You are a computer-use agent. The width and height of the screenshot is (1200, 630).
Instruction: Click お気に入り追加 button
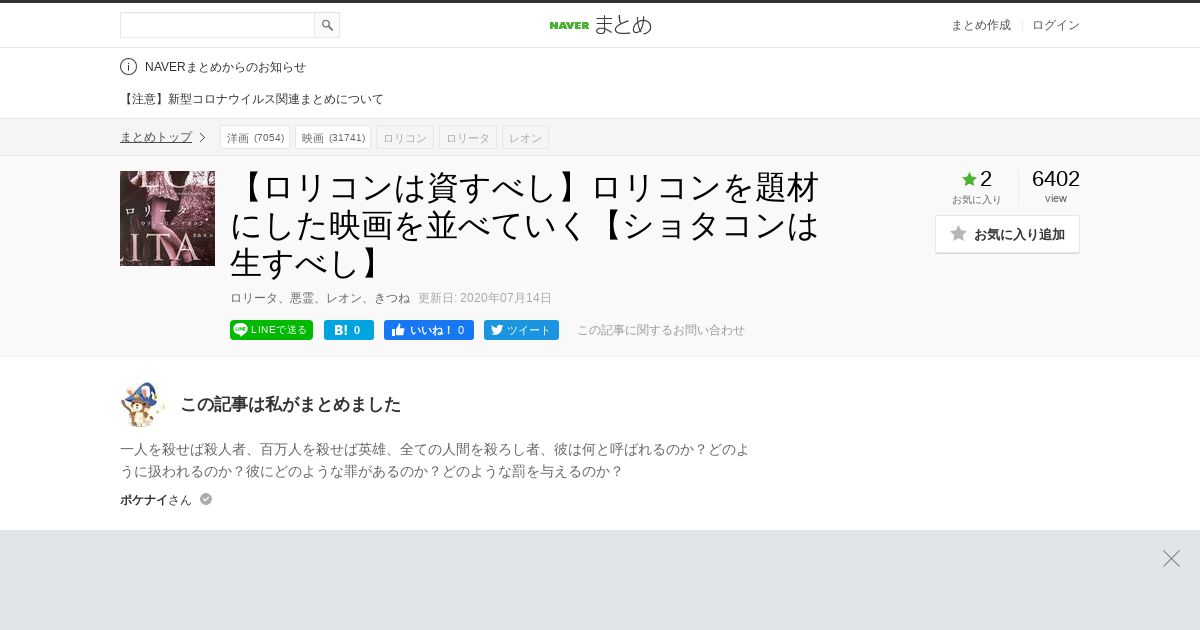click(1007, 234)
